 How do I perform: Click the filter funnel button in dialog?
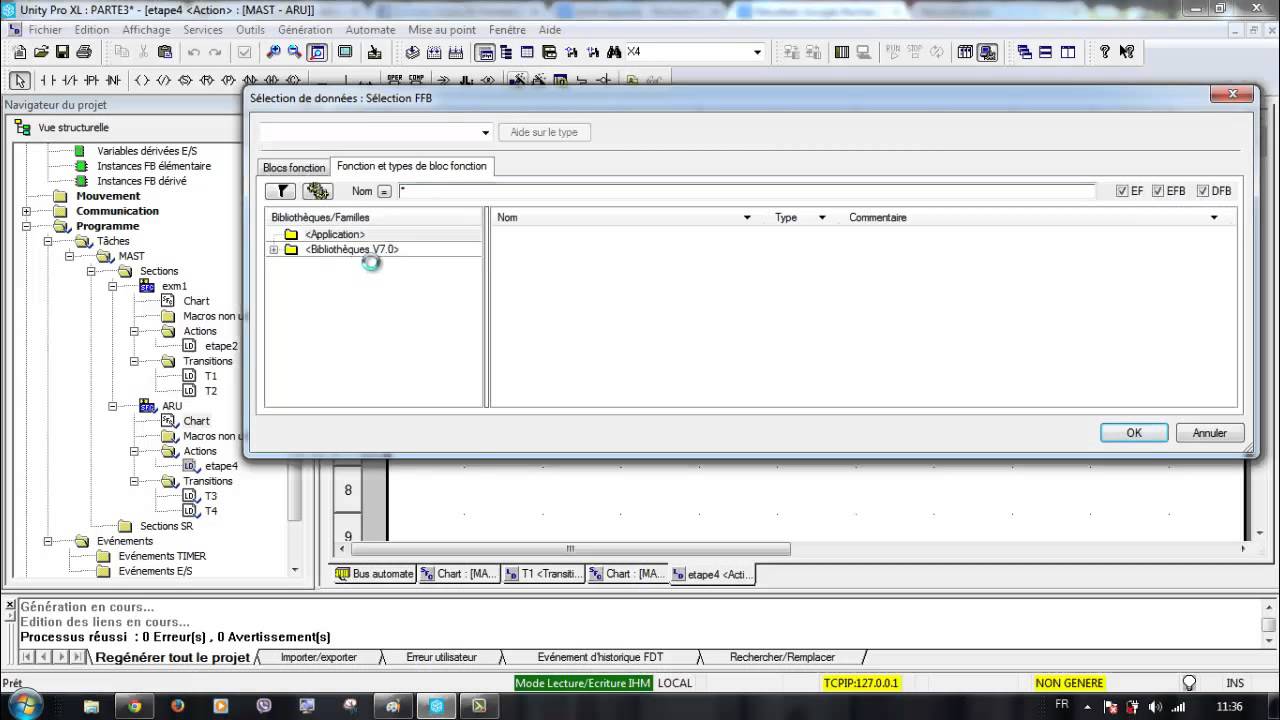tap(281, 191)
